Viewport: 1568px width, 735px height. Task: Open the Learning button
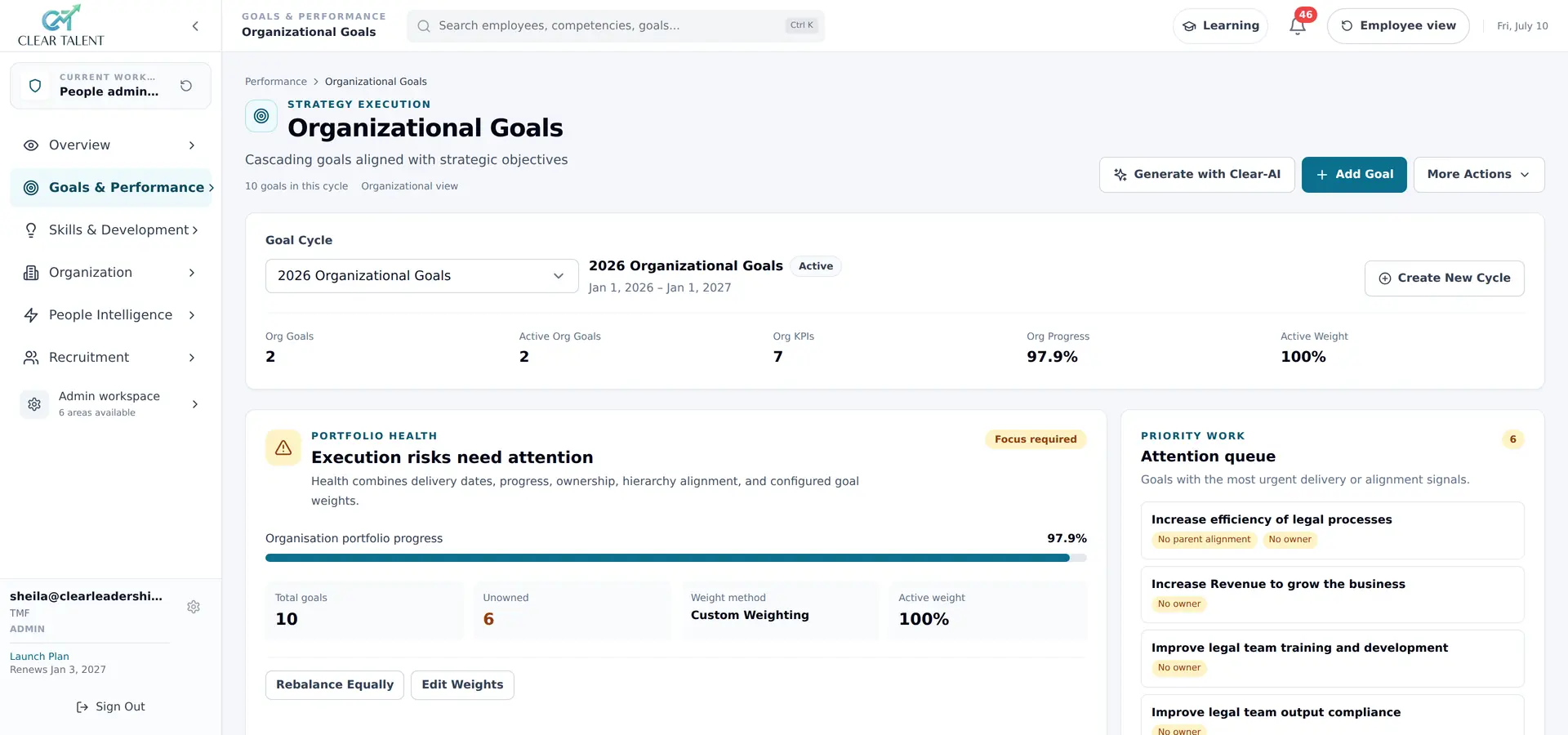click(1220, 26)
